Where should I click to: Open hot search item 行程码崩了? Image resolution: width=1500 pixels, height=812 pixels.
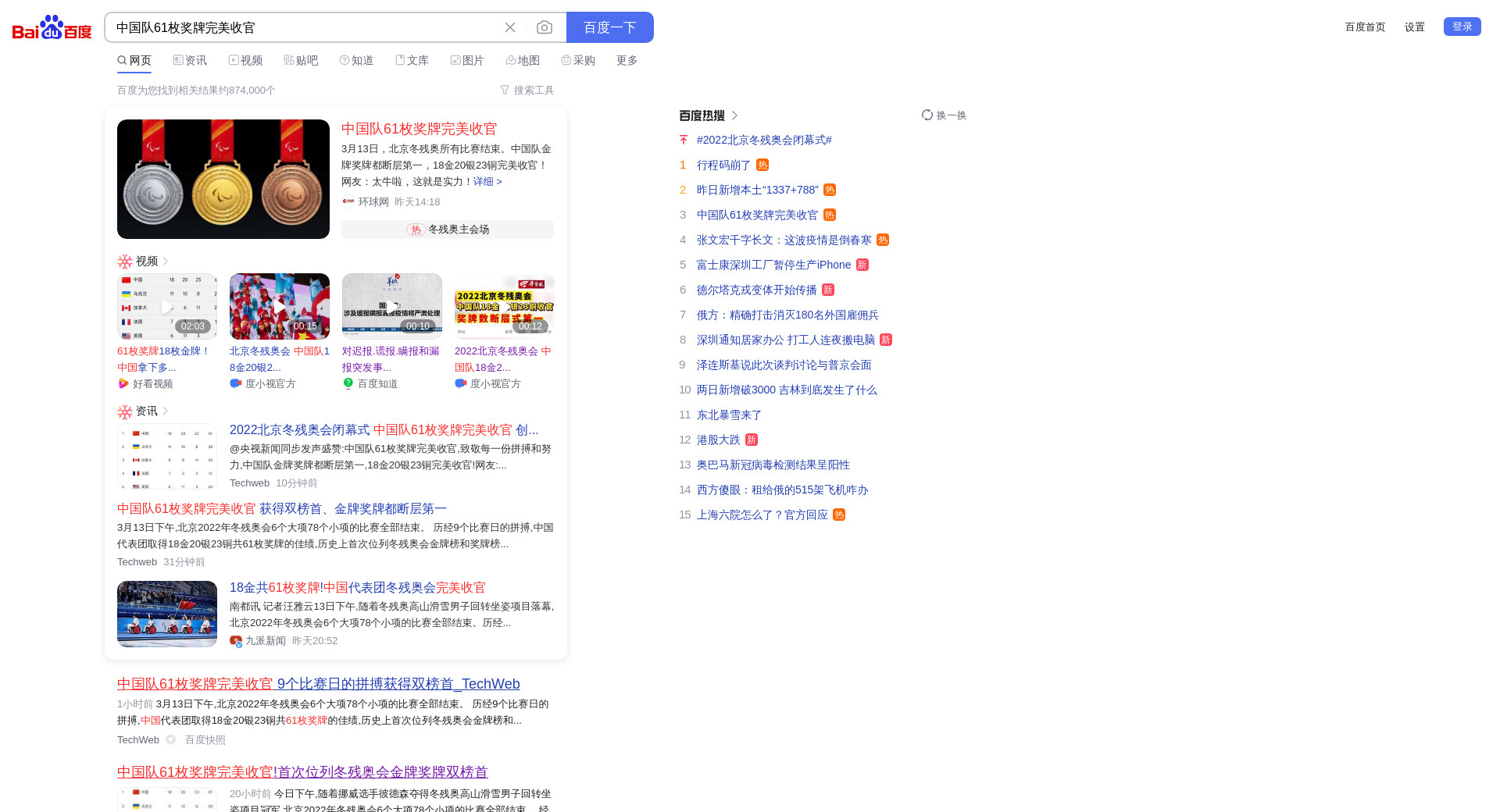[723, 165]
